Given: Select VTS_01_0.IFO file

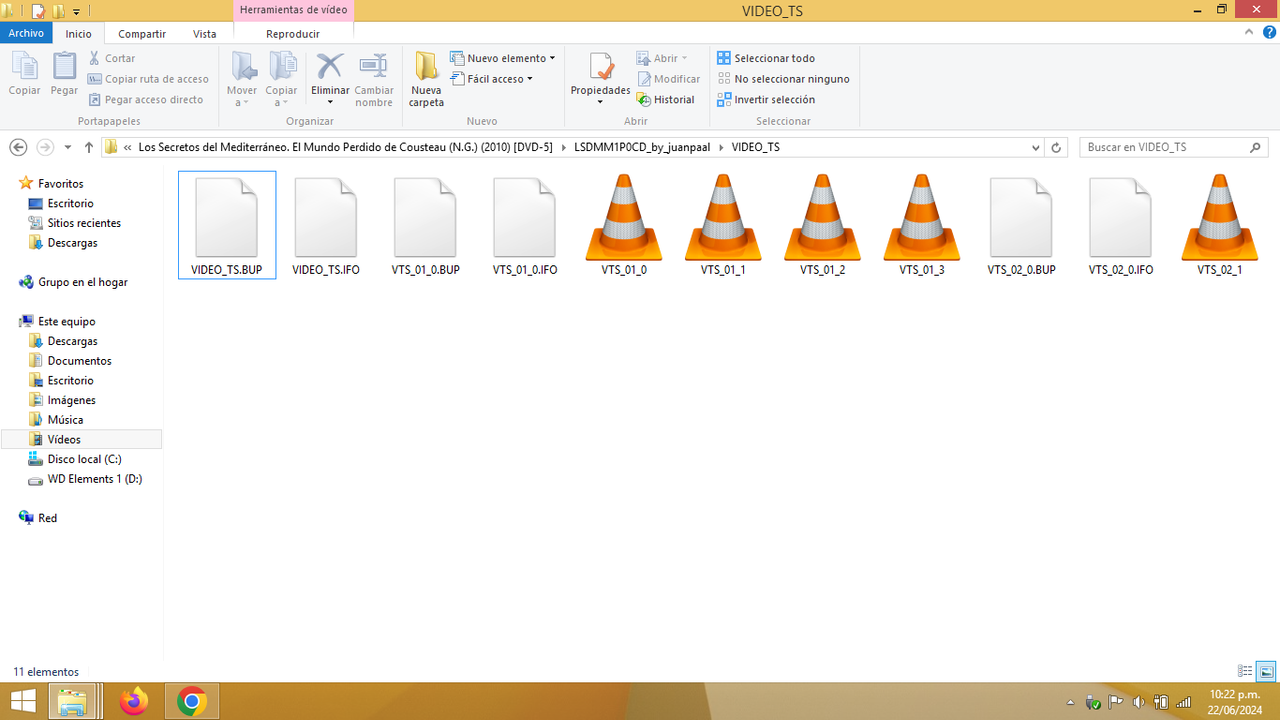Looking at the screenshot, I should pos(525,225).
